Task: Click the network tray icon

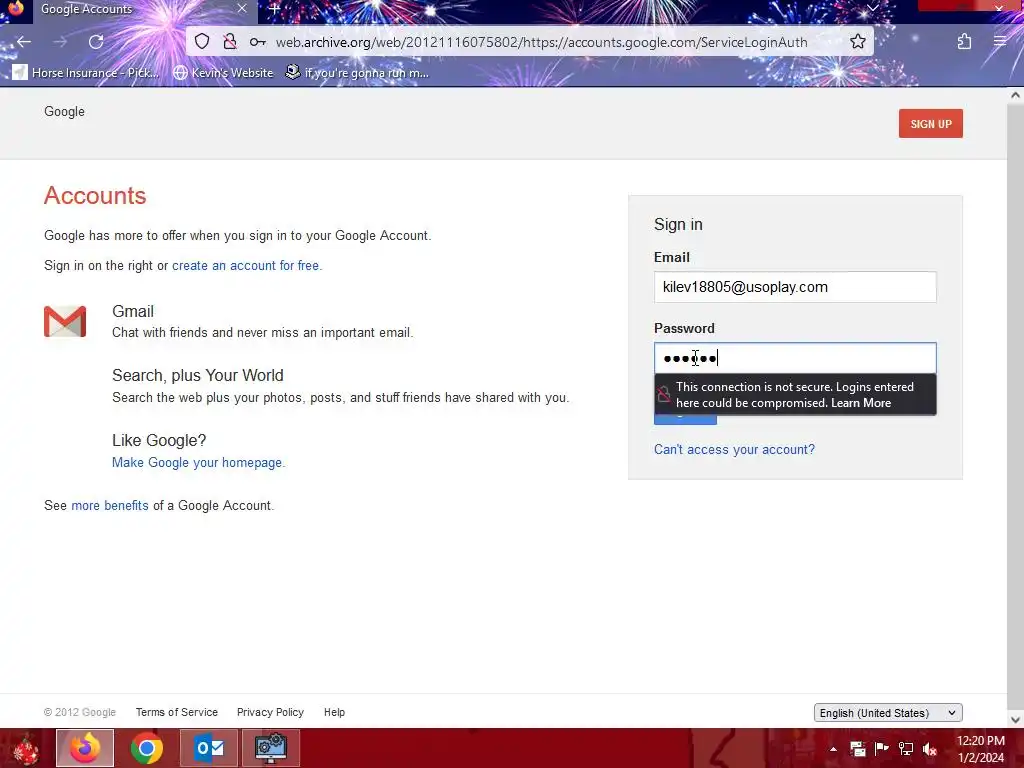Action: [x=906, y=749]
